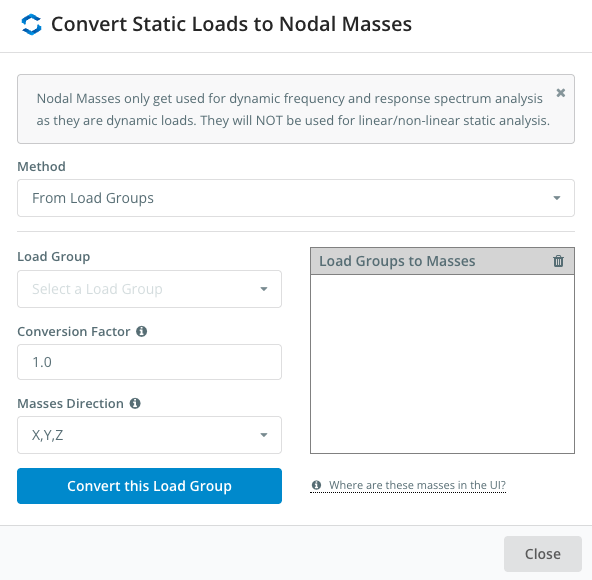Open the Method dropdown showing From Load Groups
The height and width of the screenshot is (580, 592).
pos(296,198)
